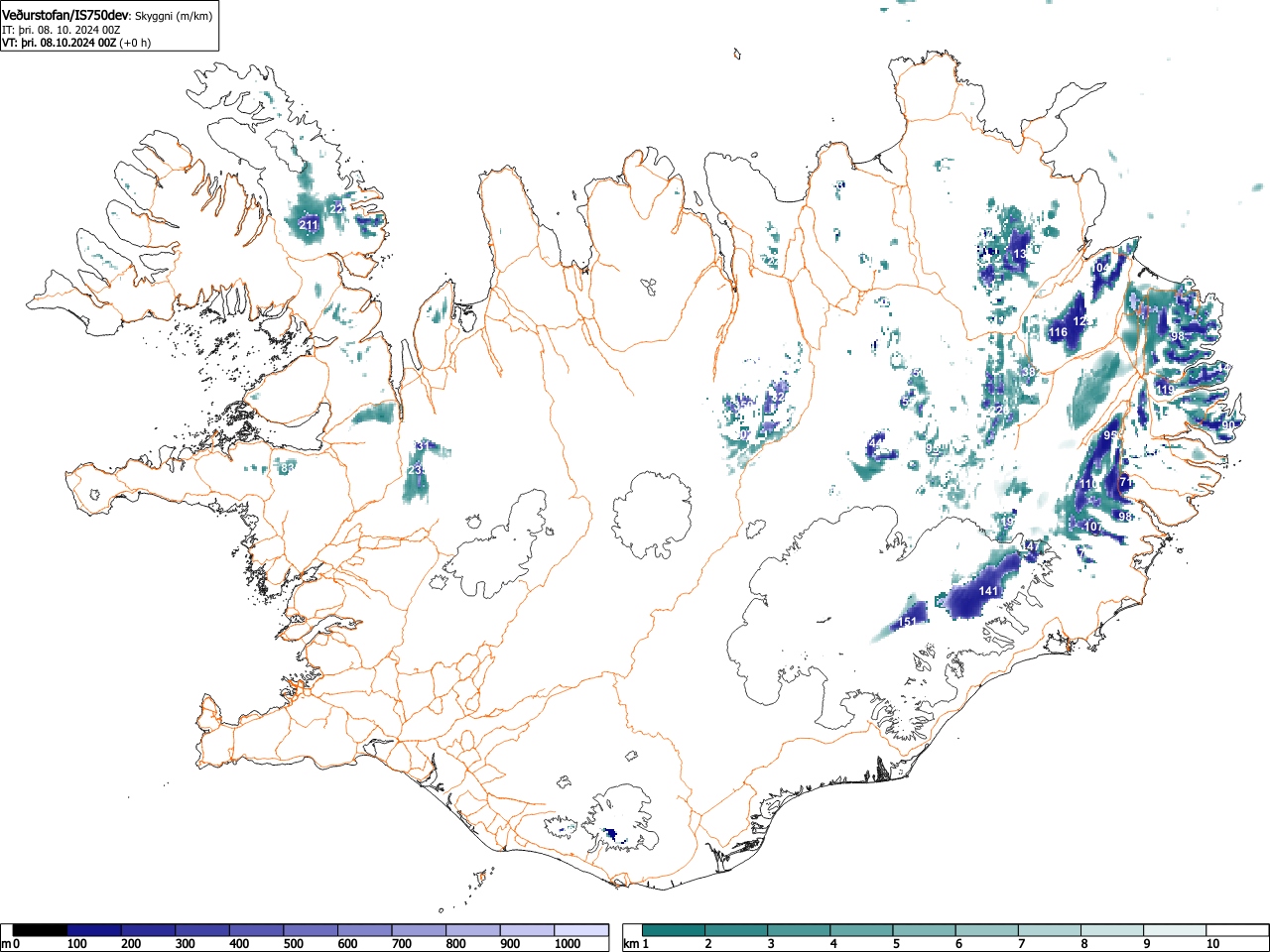Click the swatch between 5 and 6 km
The image size is (1270, 952).
(925, 930)
